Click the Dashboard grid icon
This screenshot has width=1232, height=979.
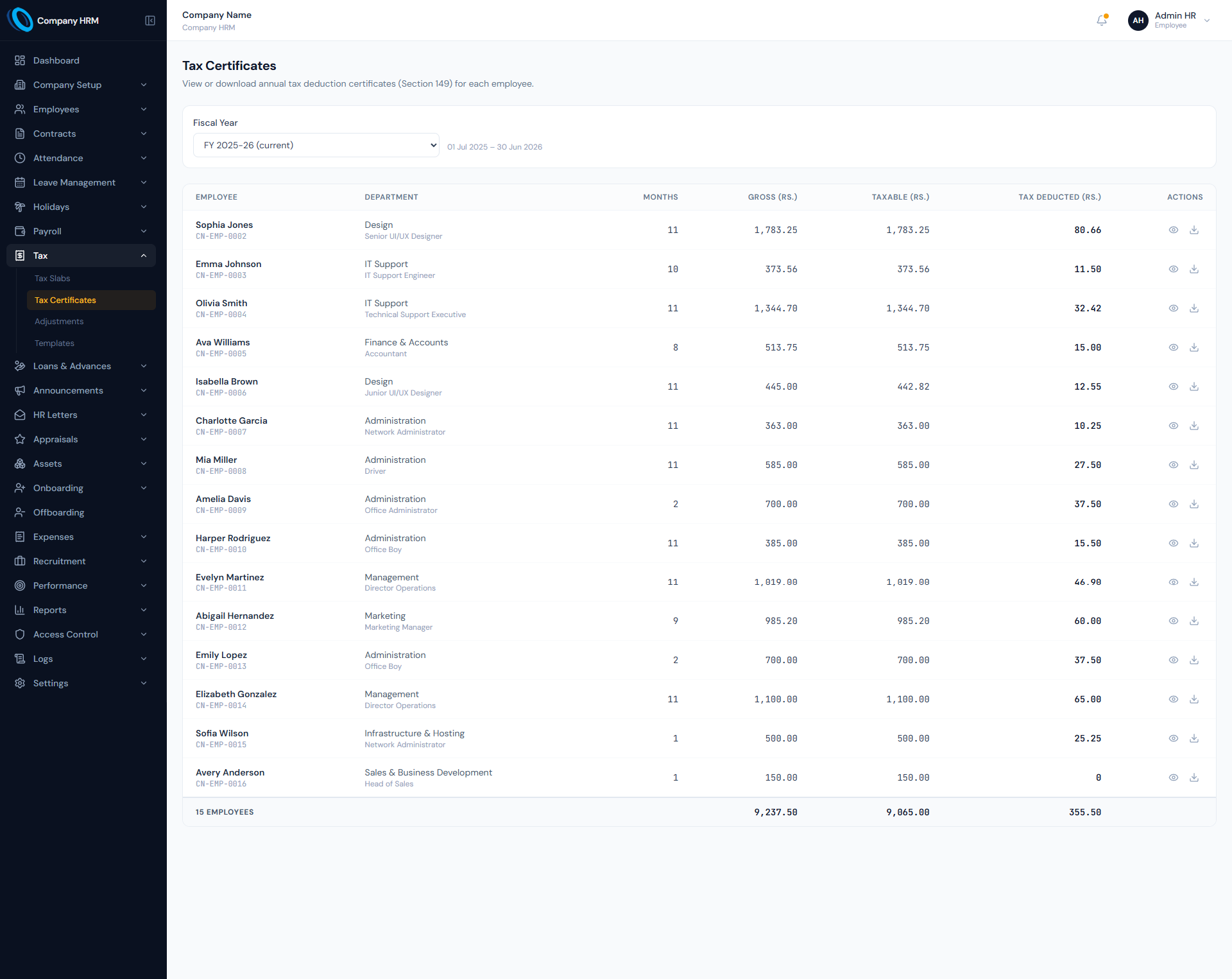[20, 60]
